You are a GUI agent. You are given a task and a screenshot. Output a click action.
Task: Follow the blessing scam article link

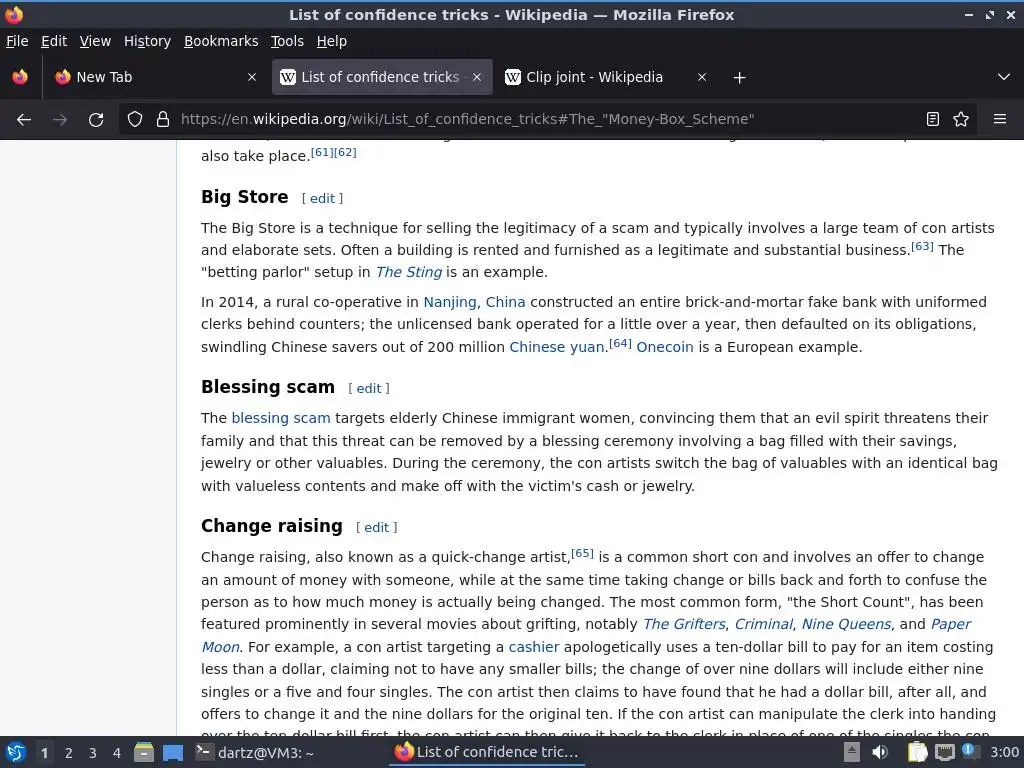coord(281,418)
